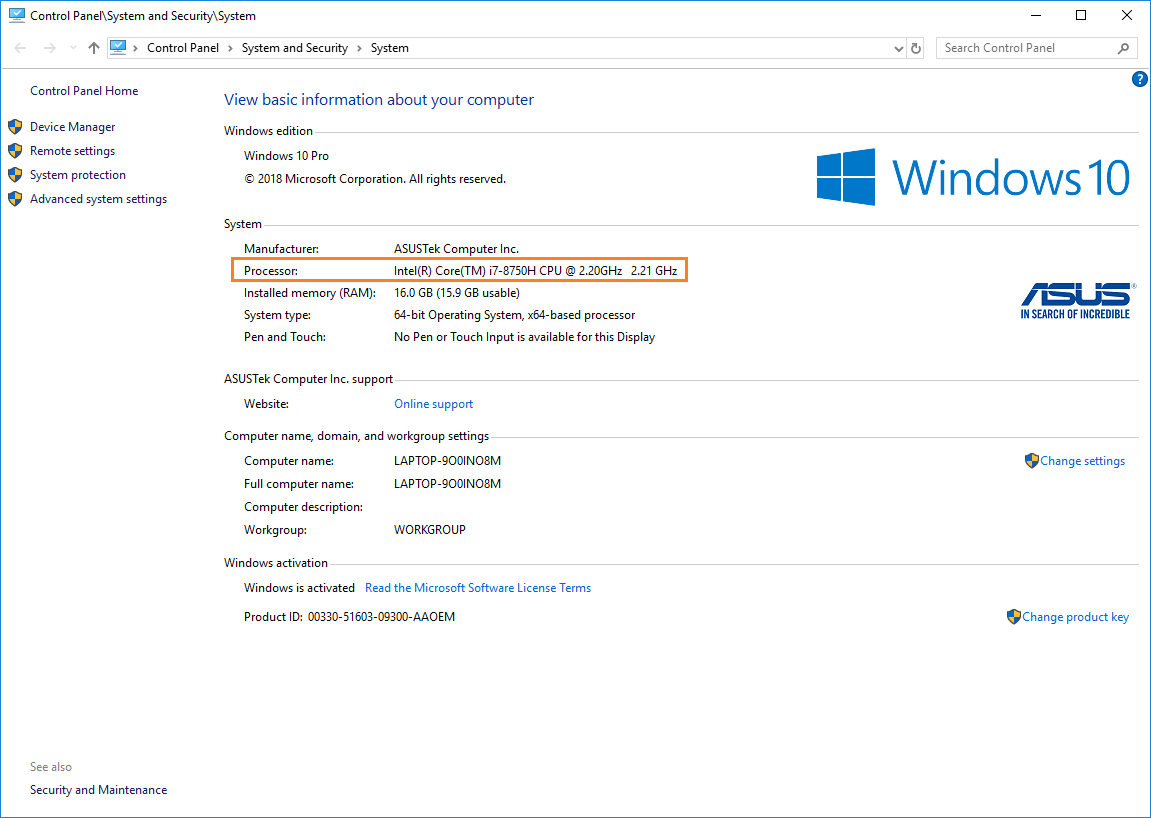The image size is (1151, 818).
Task: Open Advanced system settings
Action: click(98, 199)
